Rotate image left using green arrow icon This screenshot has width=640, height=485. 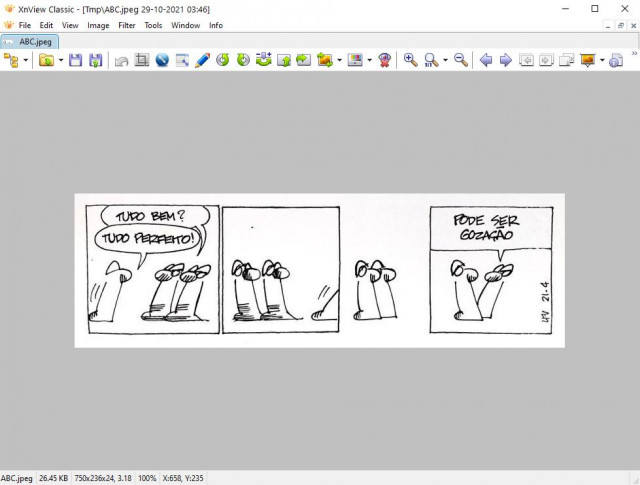(x=222, y=60)
